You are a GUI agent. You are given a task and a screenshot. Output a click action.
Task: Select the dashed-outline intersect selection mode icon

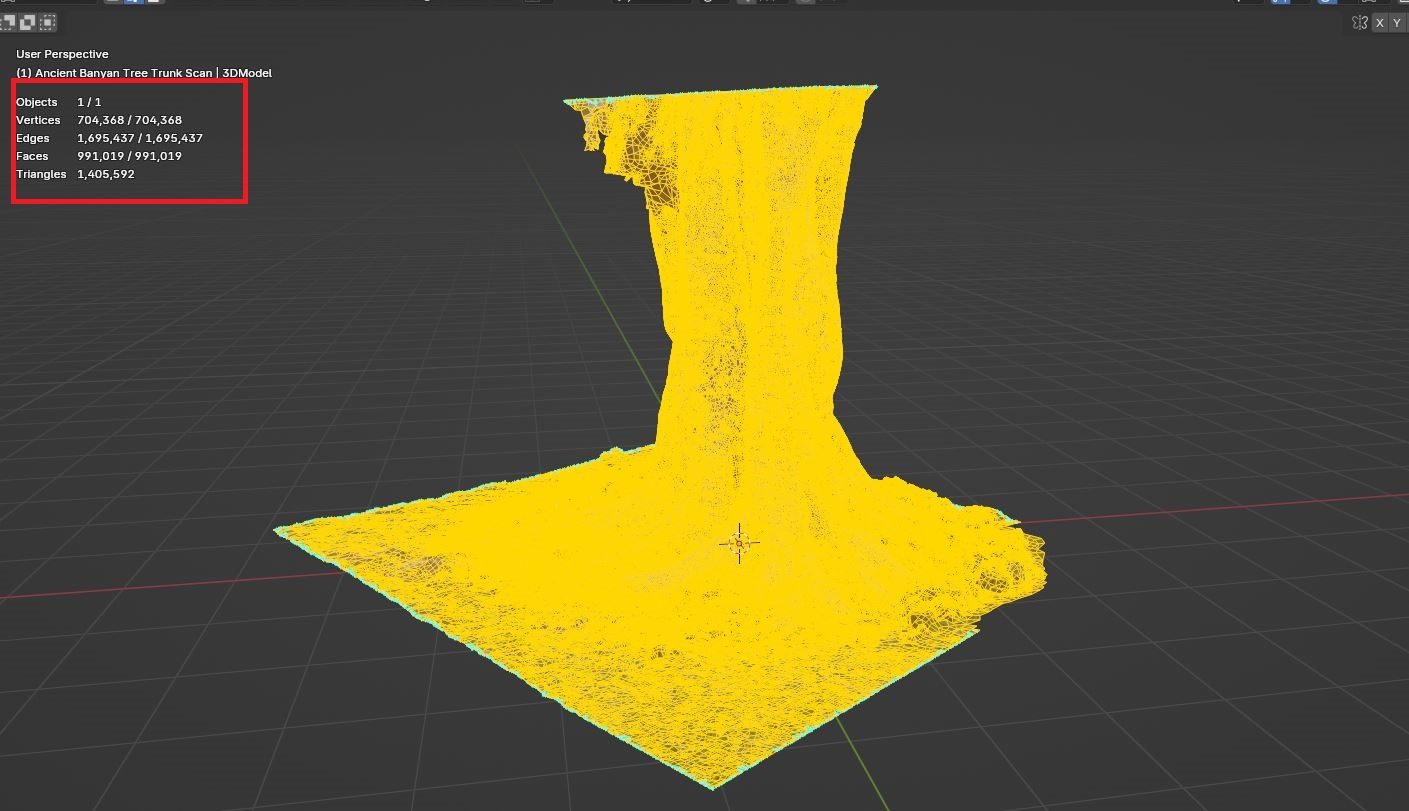tap(48, 21)
